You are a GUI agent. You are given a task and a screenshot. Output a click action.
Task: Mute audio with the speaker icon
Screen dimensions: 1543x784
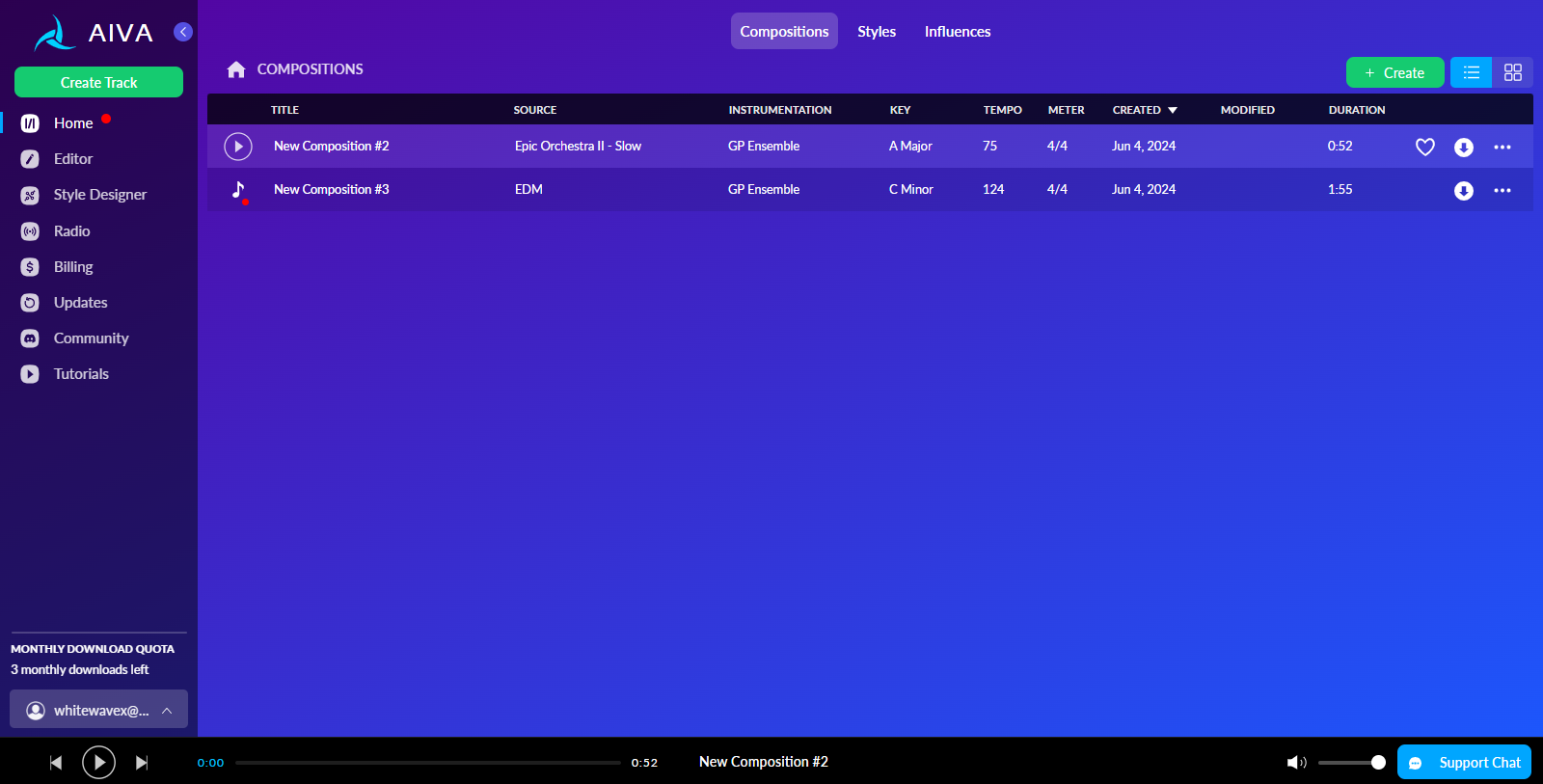(1296, 763)
